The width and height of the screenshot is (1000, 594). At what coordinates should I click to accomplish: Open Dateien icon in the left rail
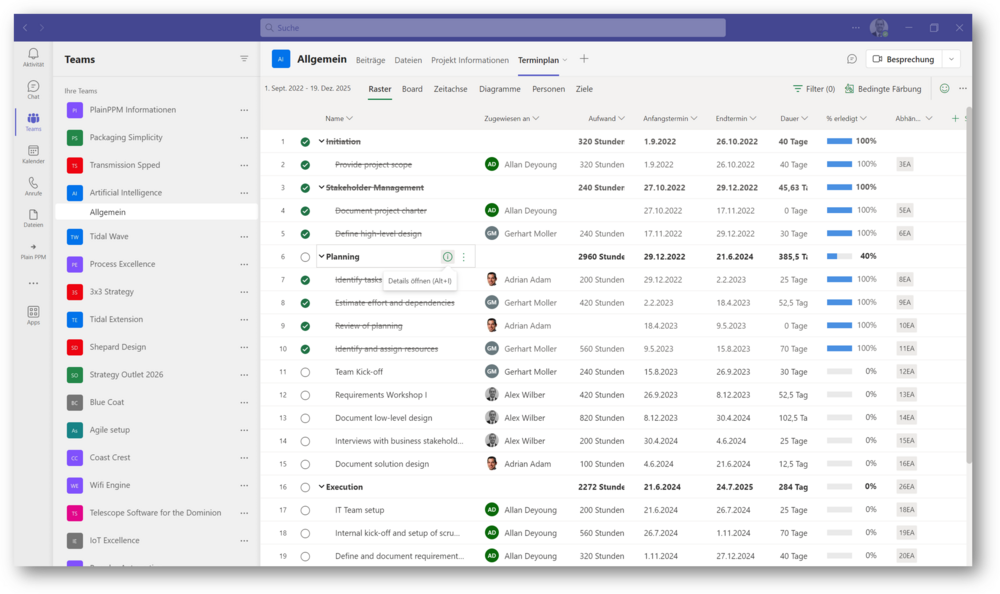click(x=34, y=215)
